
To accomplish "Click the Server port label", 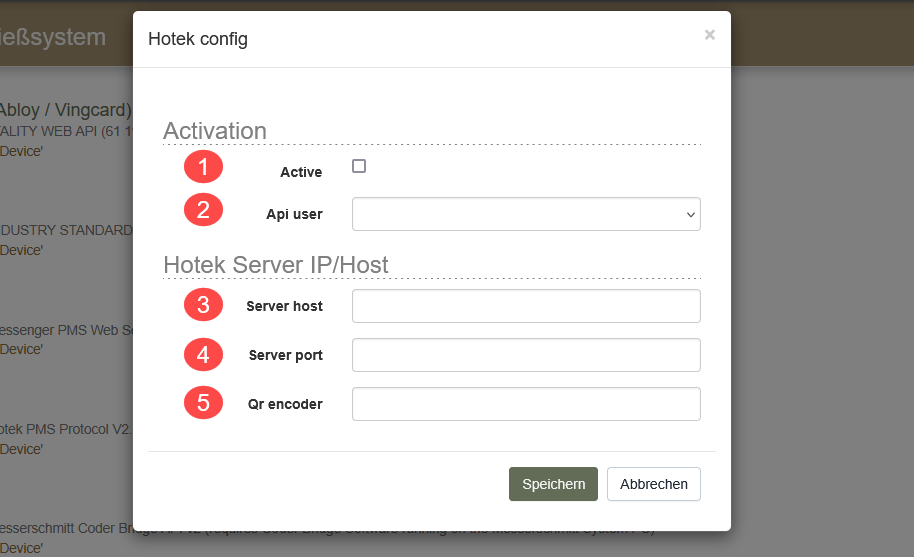I will coord(286,355).
